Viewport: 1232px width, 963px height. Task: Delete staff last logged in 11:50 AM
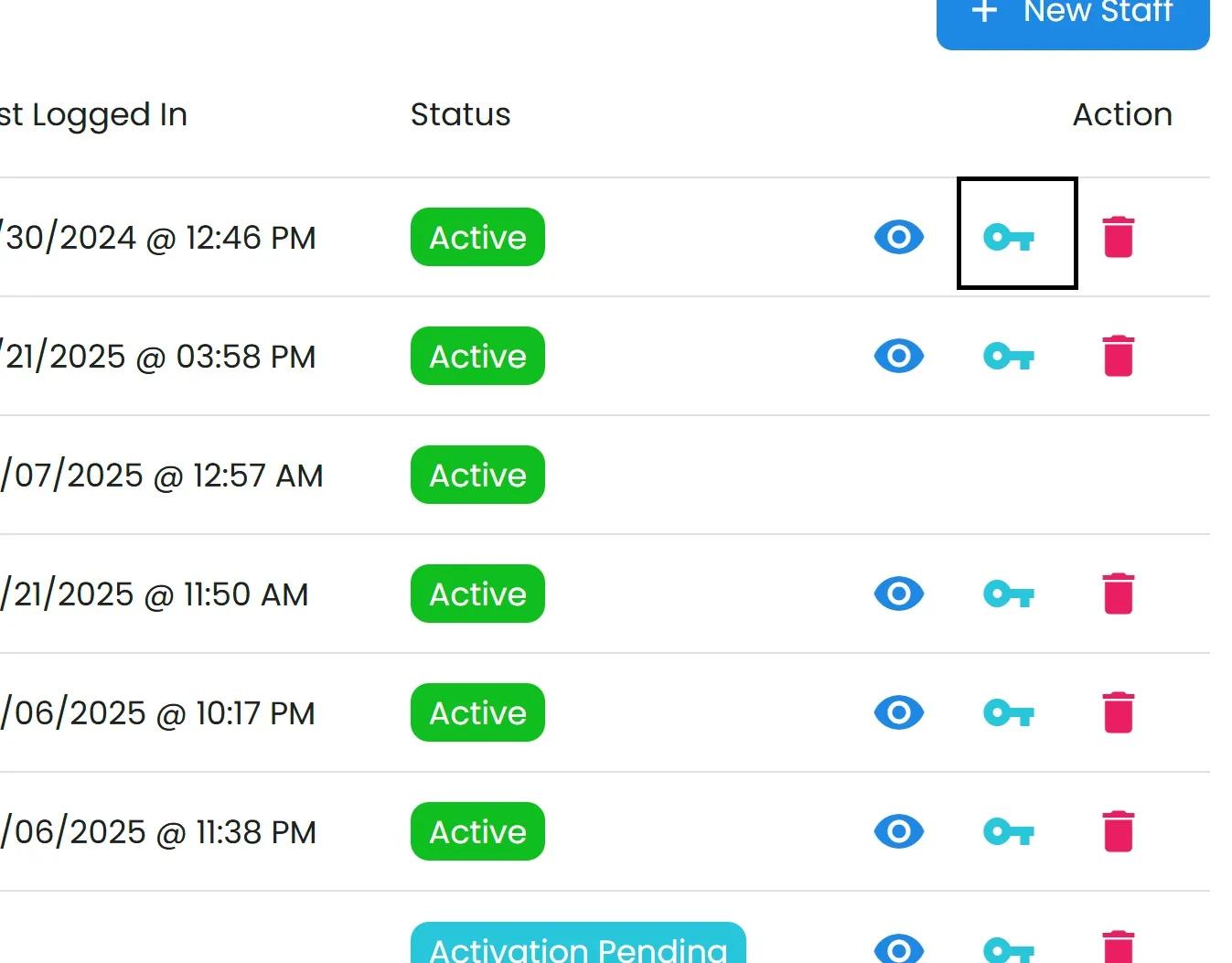1118,594
